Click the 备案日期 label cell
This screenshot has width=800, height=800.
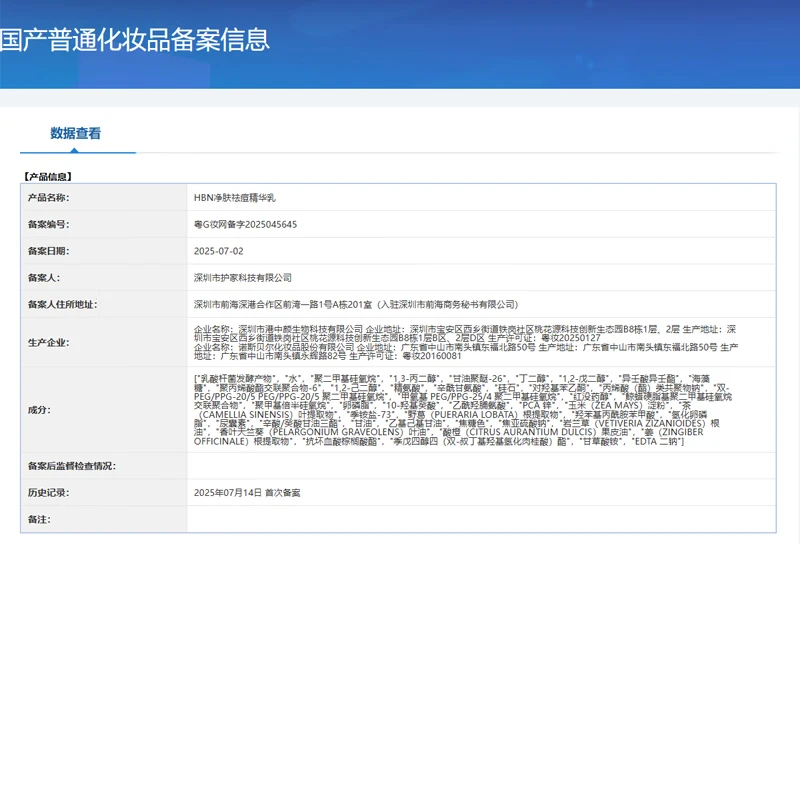click(x=49, y=251)
